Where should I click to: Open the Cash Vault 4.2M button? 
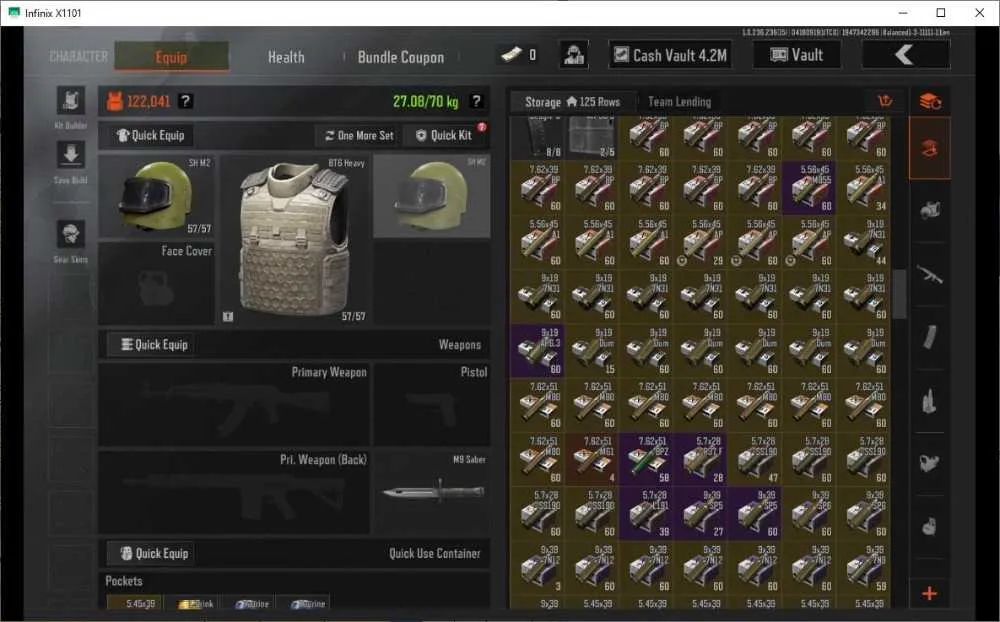click(670, 55)
